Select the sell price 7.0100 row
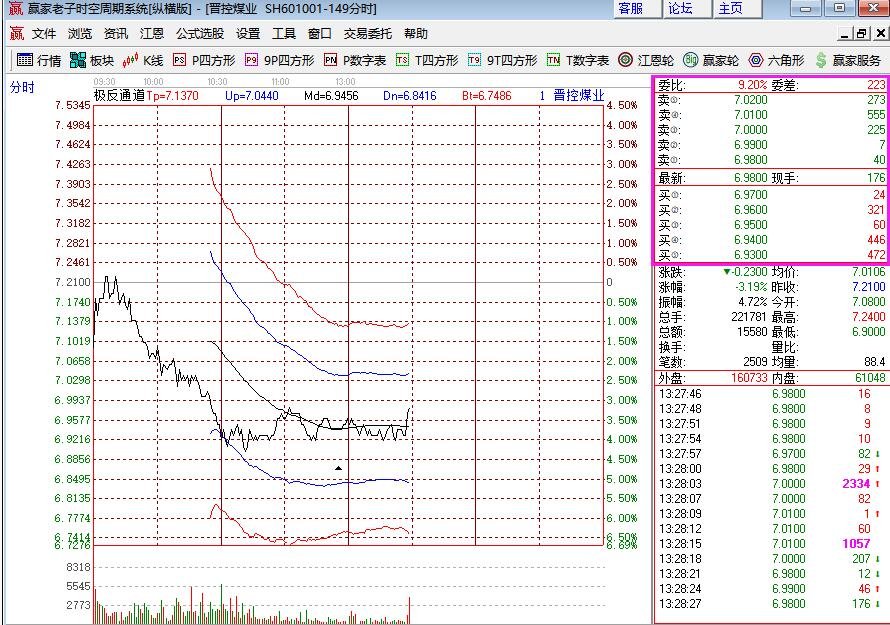The image size is (890, 625). pyautogui.click(x=771, y=115)
